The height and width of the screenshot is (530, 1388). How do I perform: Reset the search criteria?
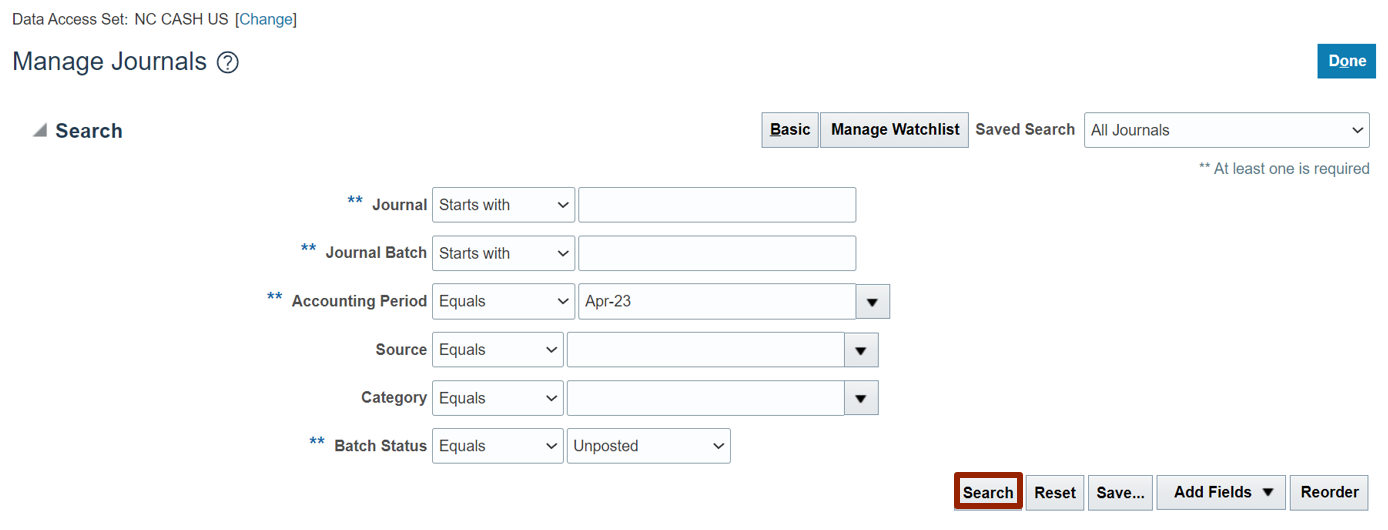tap(1055, 492)
